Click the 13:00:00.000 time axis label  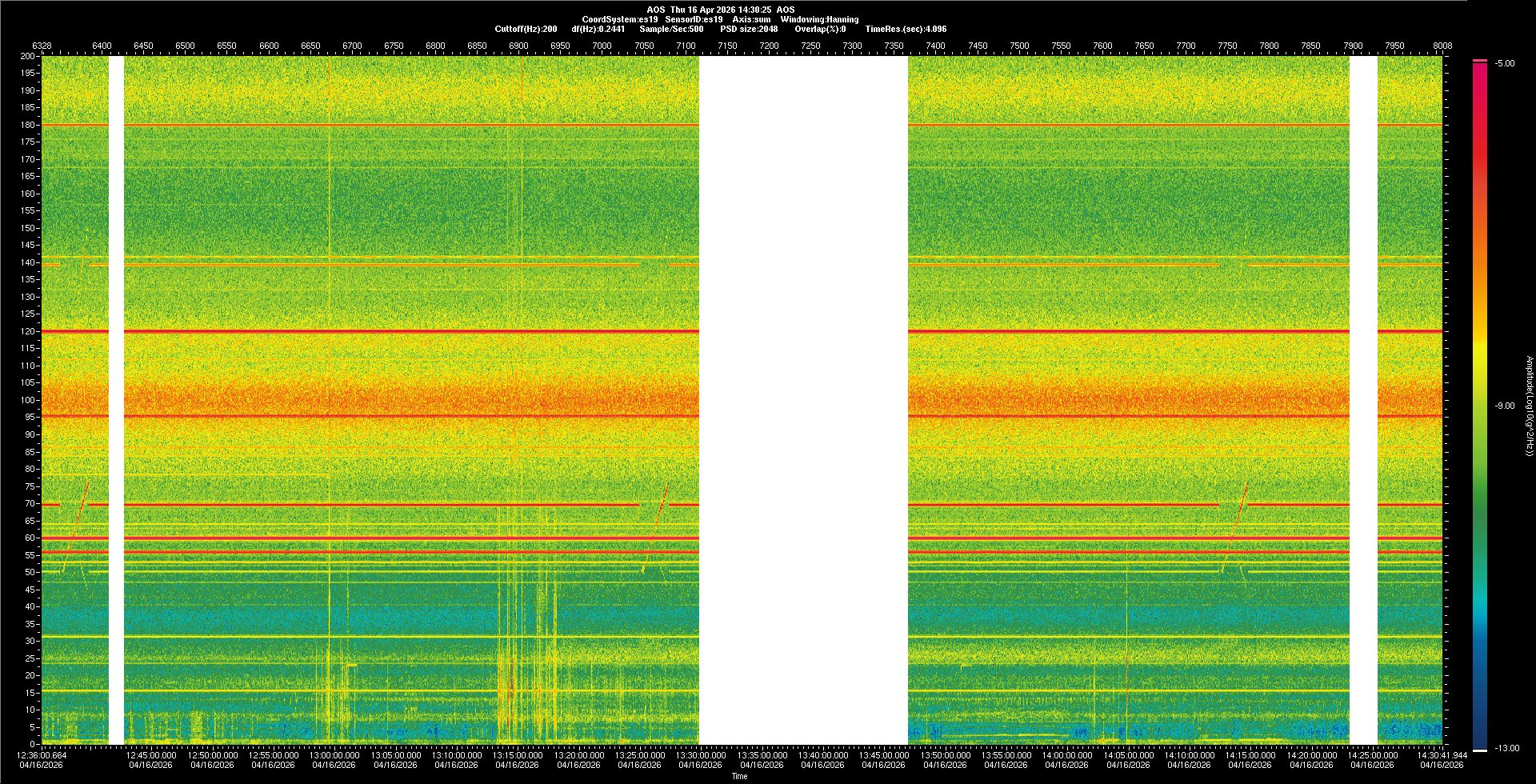point(334,755)
